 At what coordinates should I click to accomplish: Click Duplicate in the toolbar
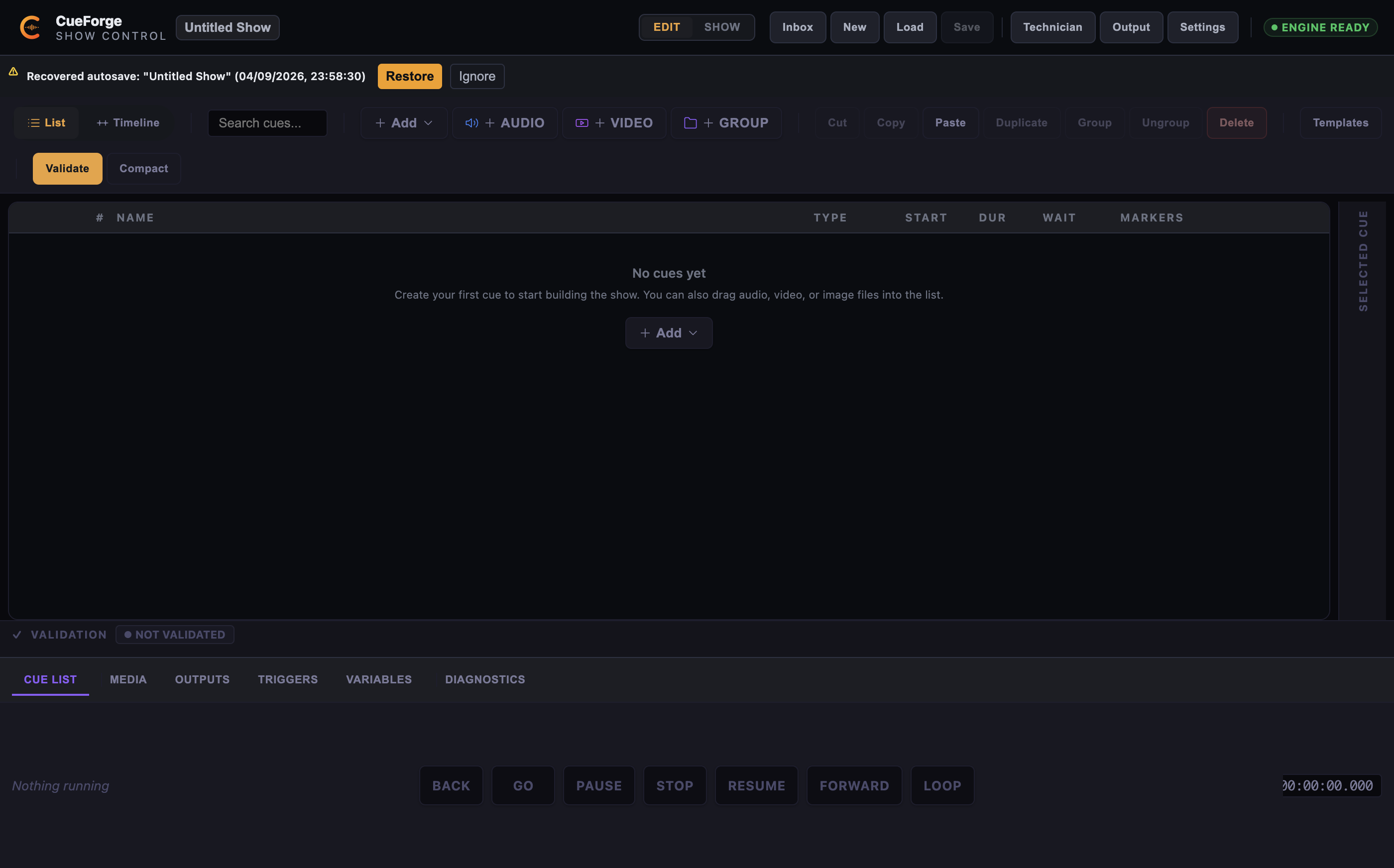(x=1022, y=123)
